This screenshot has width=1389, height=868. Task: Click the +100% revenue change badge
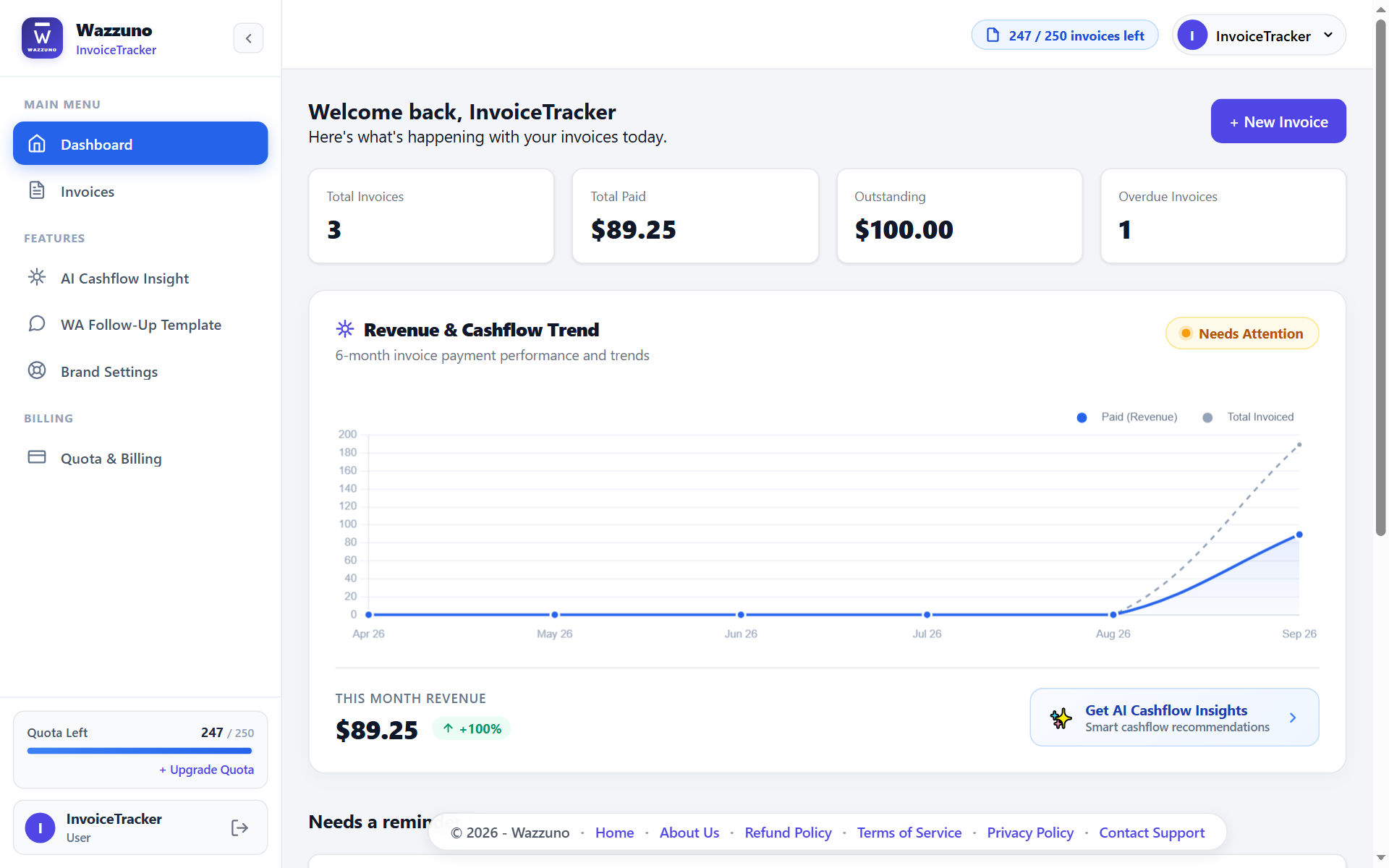point(472,728)
